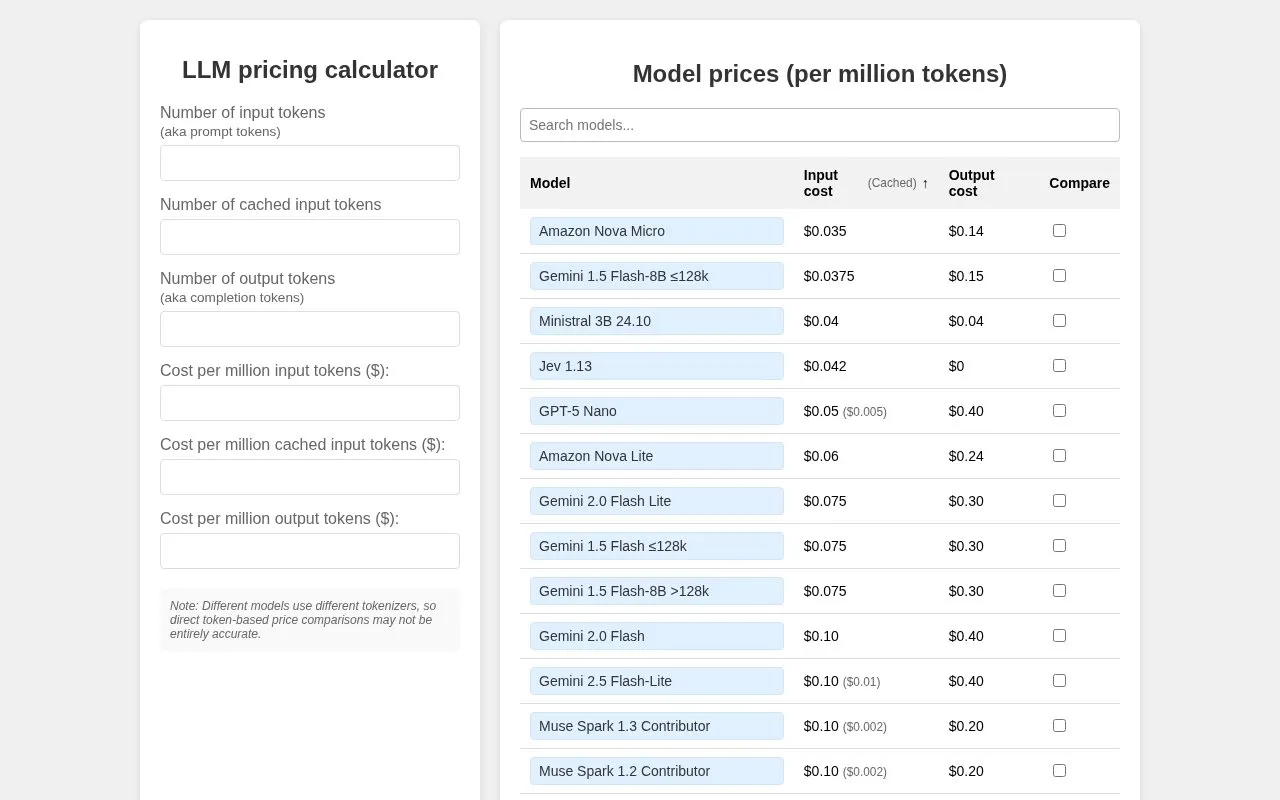This screenshot has width=1280, height=800.
Task: Click Cost per million cached input tokens field
Action: click(x=310, y=477)
